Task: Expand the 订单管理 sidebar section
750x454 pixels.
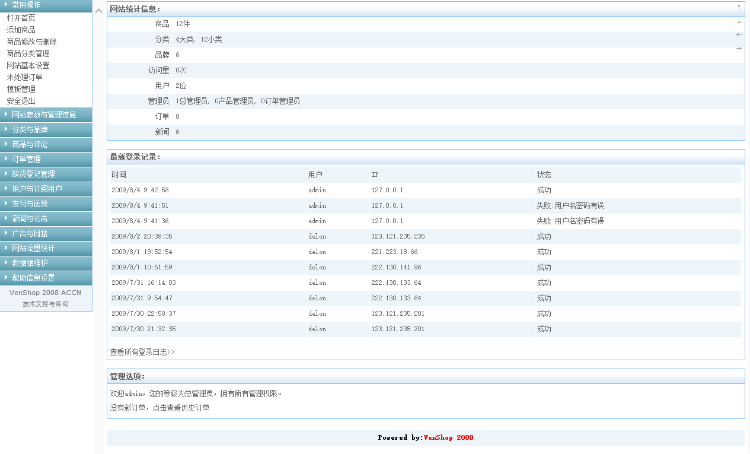Action: coord(46,159)
